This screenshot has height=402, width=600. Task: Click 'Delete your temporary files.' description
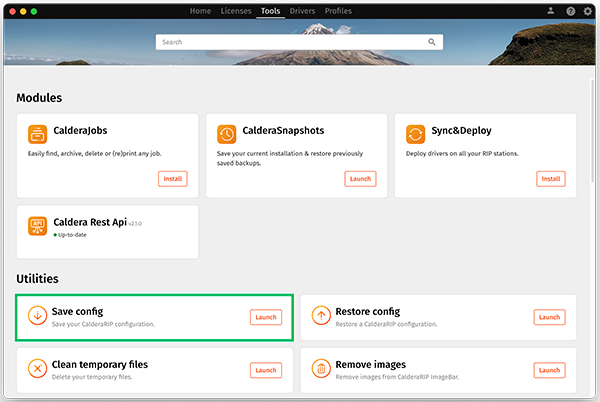point(92,377)
